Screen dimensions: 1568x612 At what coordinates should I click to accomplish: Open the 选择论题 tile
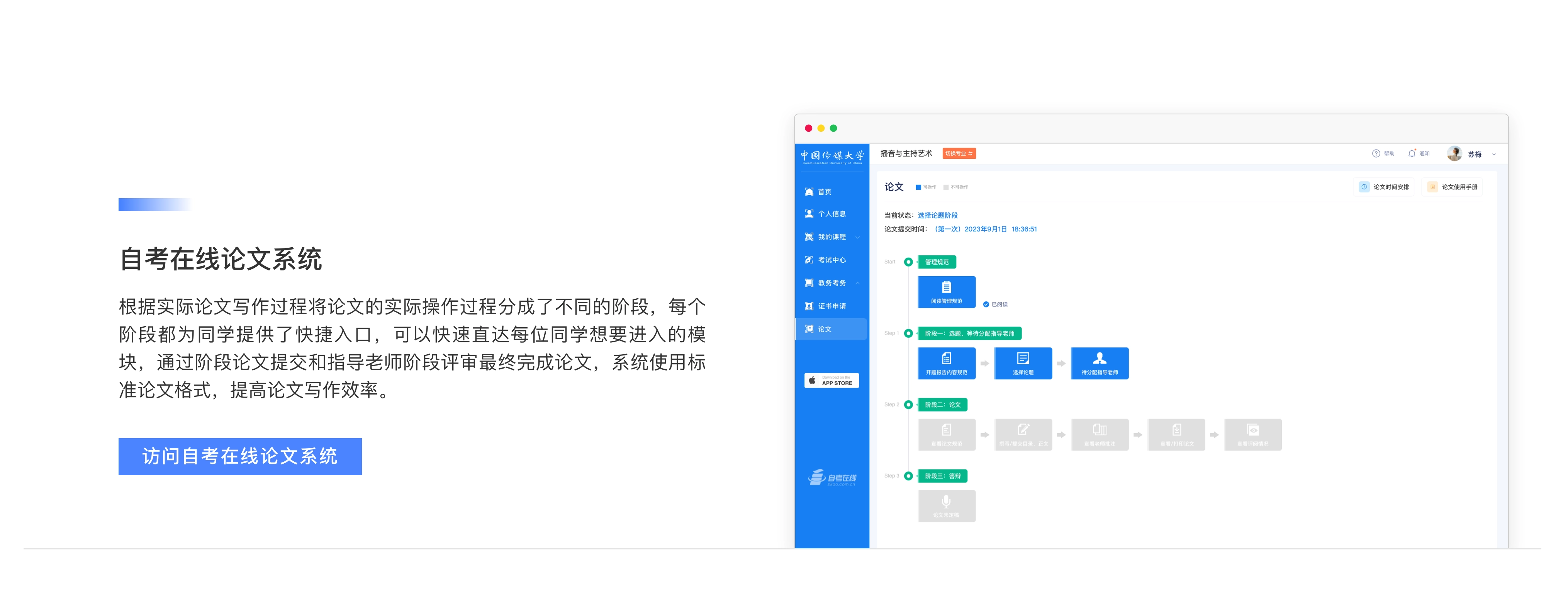point(1023,363)
